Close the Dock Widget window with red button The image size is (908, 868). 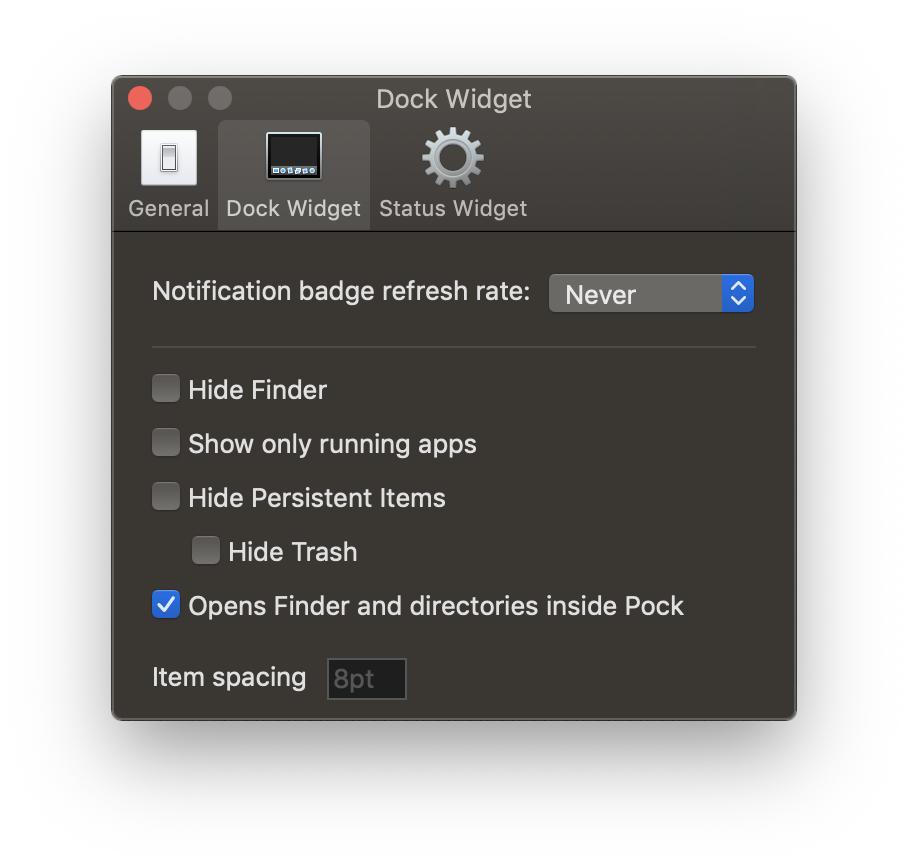(140, 98)
